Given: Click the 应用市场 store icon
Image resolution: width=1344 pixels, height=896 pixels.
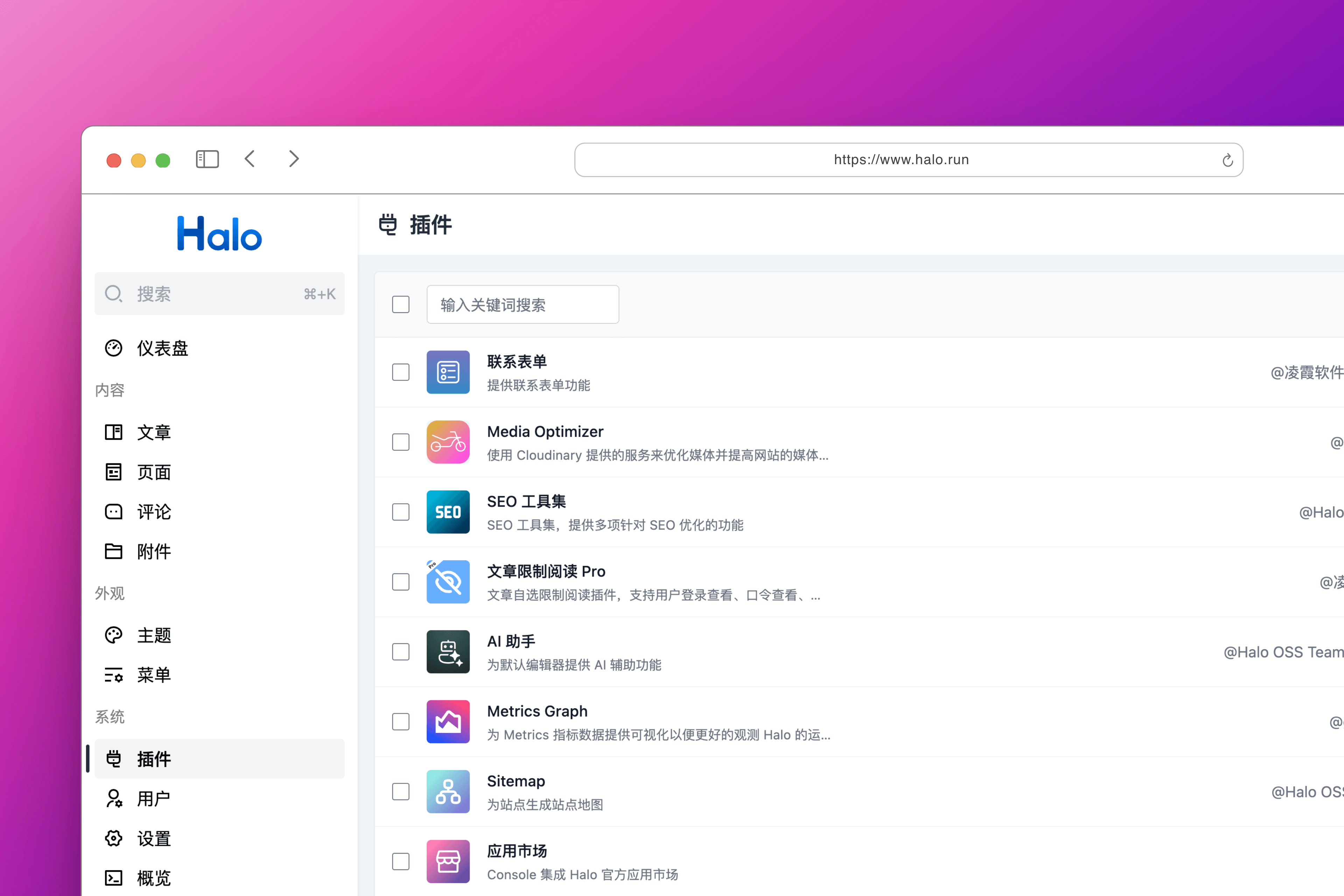Looking at the screenshot, I should pos(448,861).
